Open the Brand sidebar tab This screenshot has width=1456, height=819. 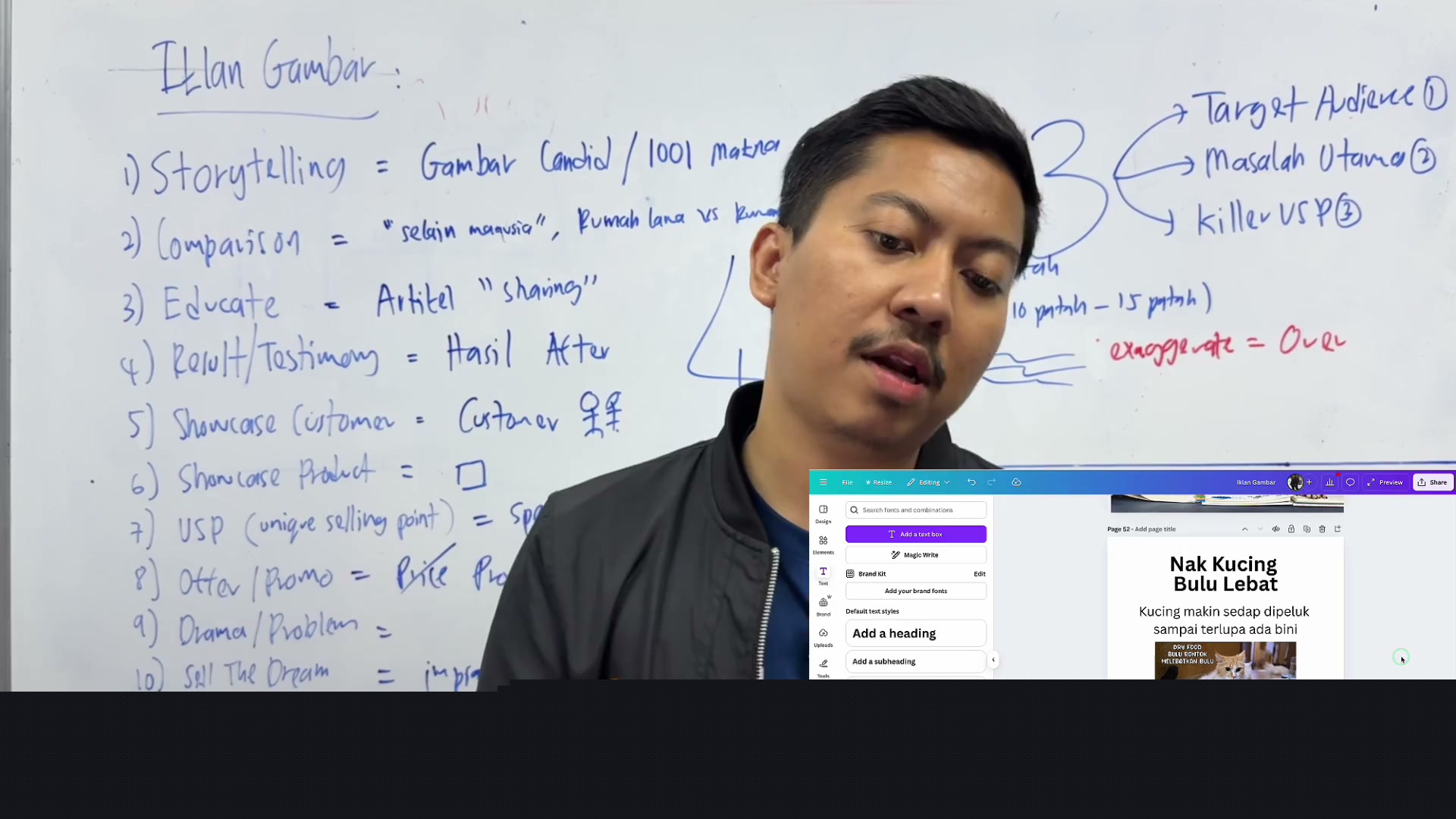pyautogui.click(x=823, y=607)
